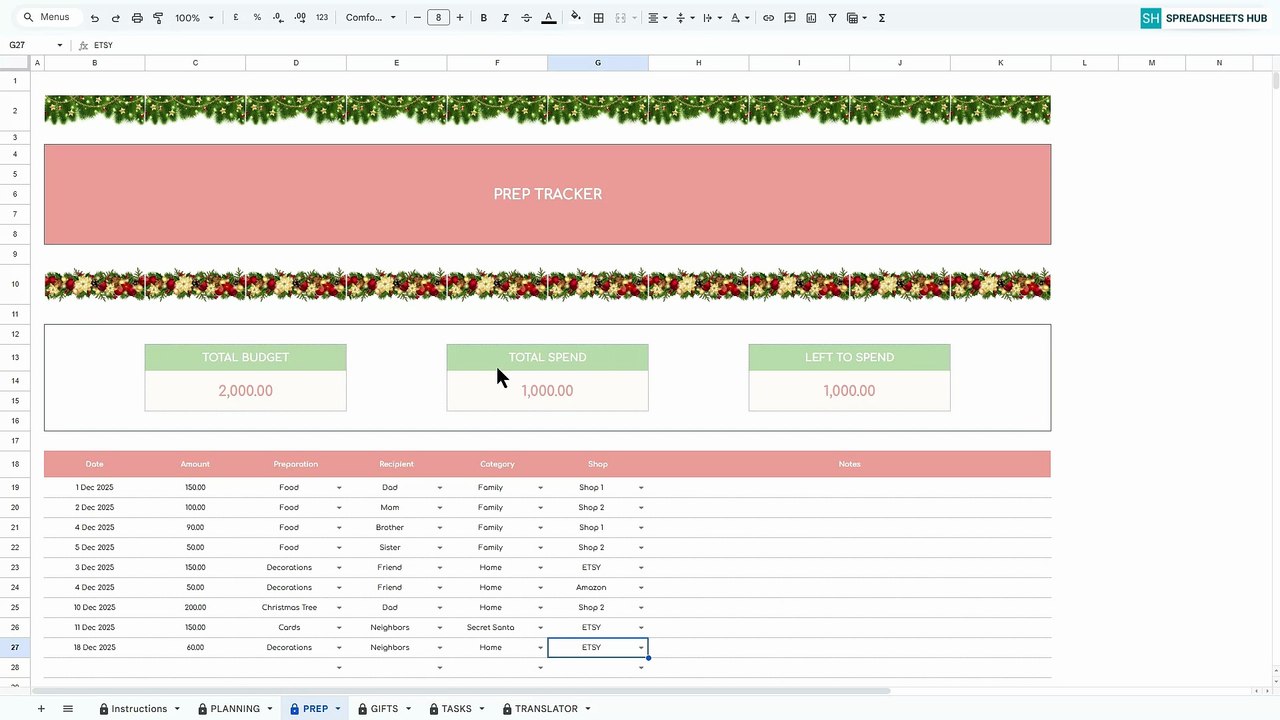Image resolution: width=1280 pixels, height=720 pixels.
Task: Open Category dropdown for Secret Santa row
Action: tap(540, 628)
